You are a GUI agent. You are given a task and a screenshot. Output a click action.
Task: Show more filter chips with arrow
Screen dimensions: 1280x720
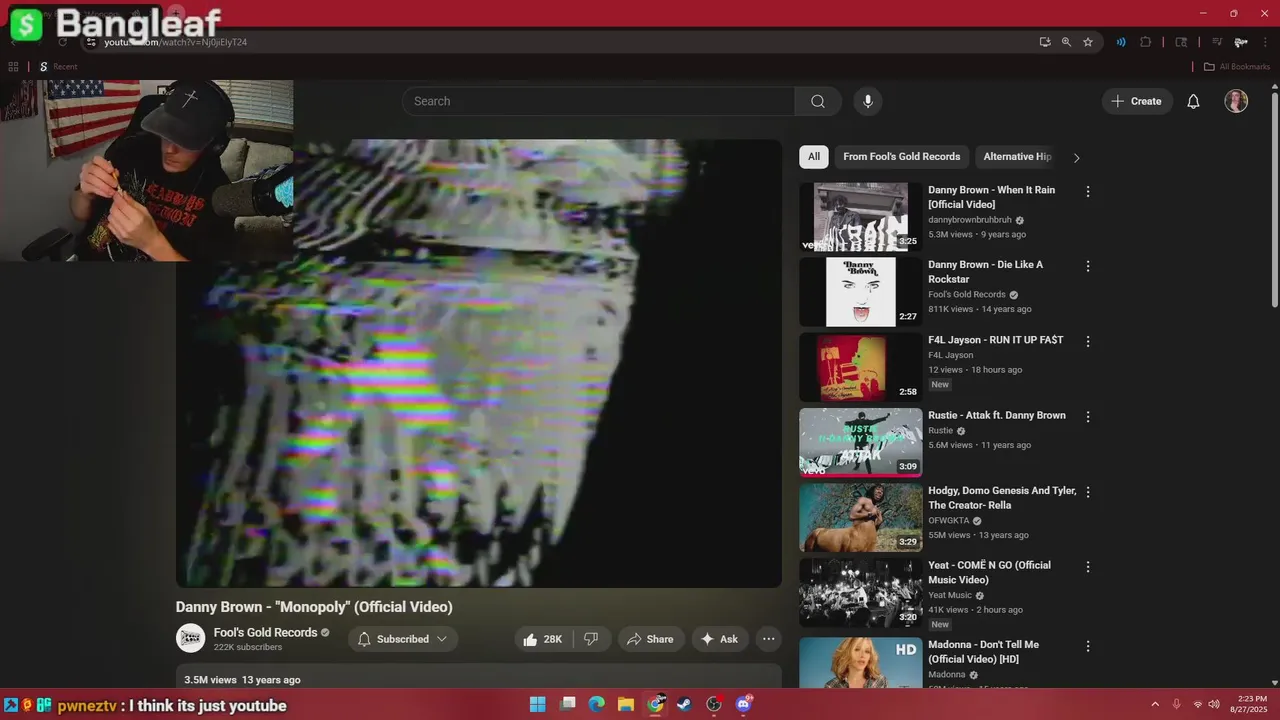point(1076,158)
